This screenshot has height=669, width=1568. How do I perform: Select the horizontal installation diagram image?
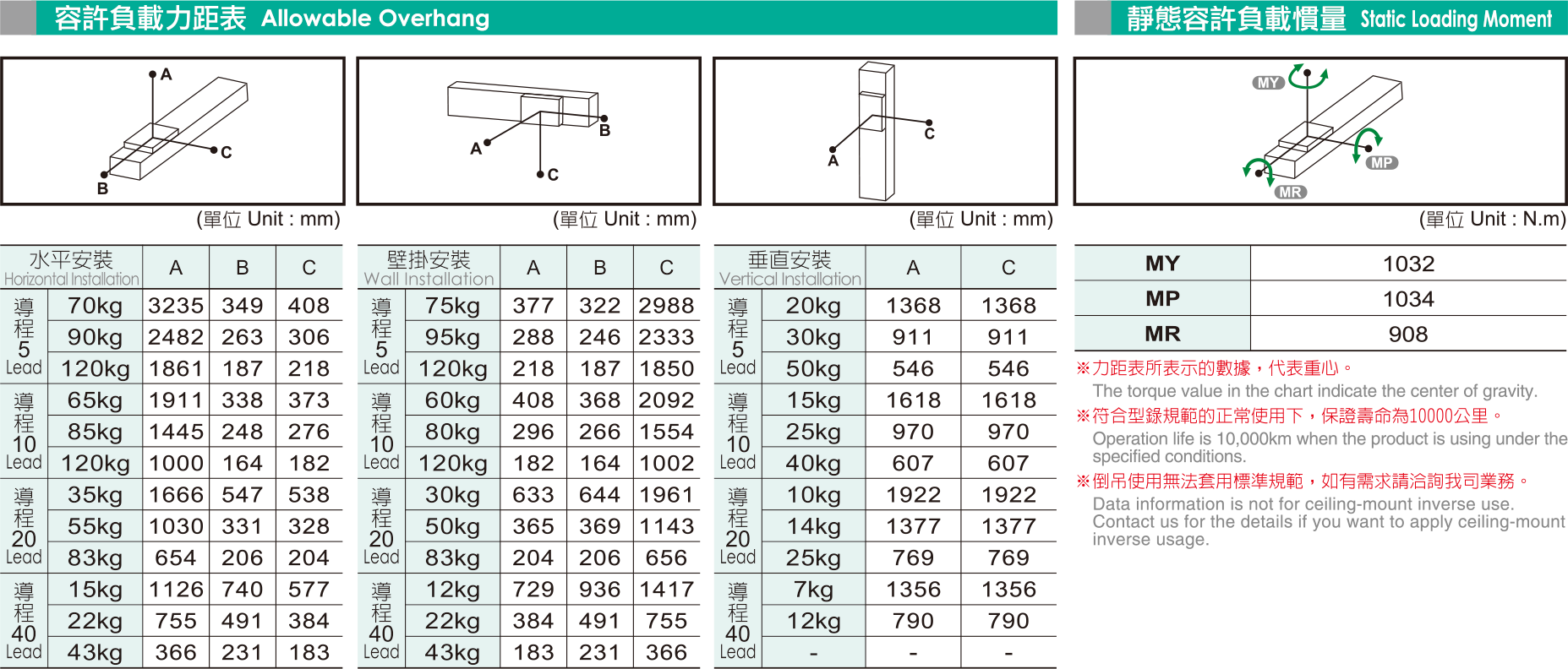point(172,131)
